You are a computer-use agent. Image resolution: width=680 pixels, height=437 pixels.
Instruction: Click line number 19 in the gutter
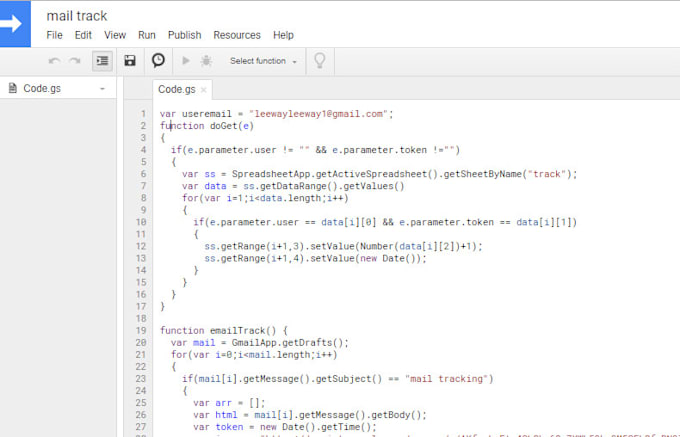pyautogui.click(x=141, y=331)
